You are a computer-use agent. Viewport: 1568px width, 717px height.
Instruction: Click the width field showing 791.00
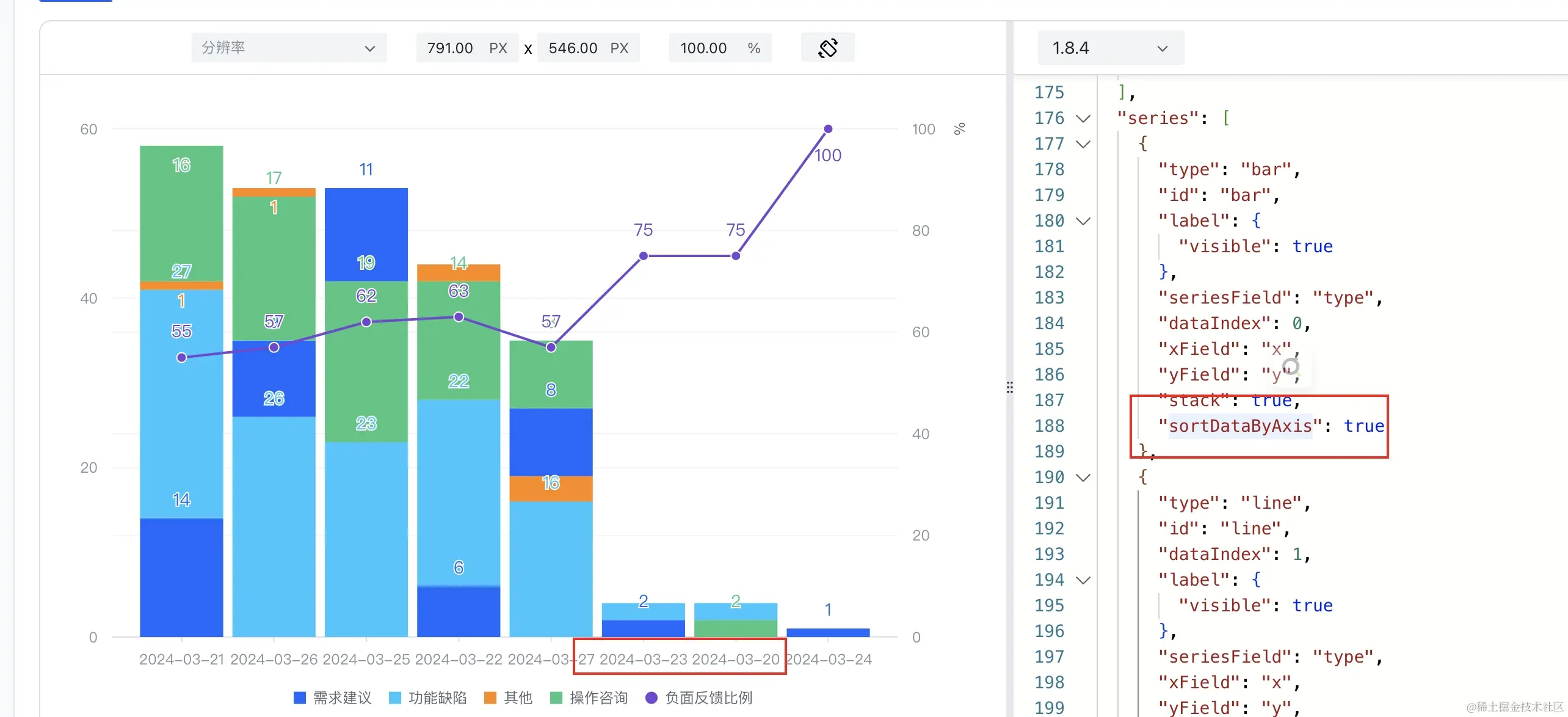[451, 48]
